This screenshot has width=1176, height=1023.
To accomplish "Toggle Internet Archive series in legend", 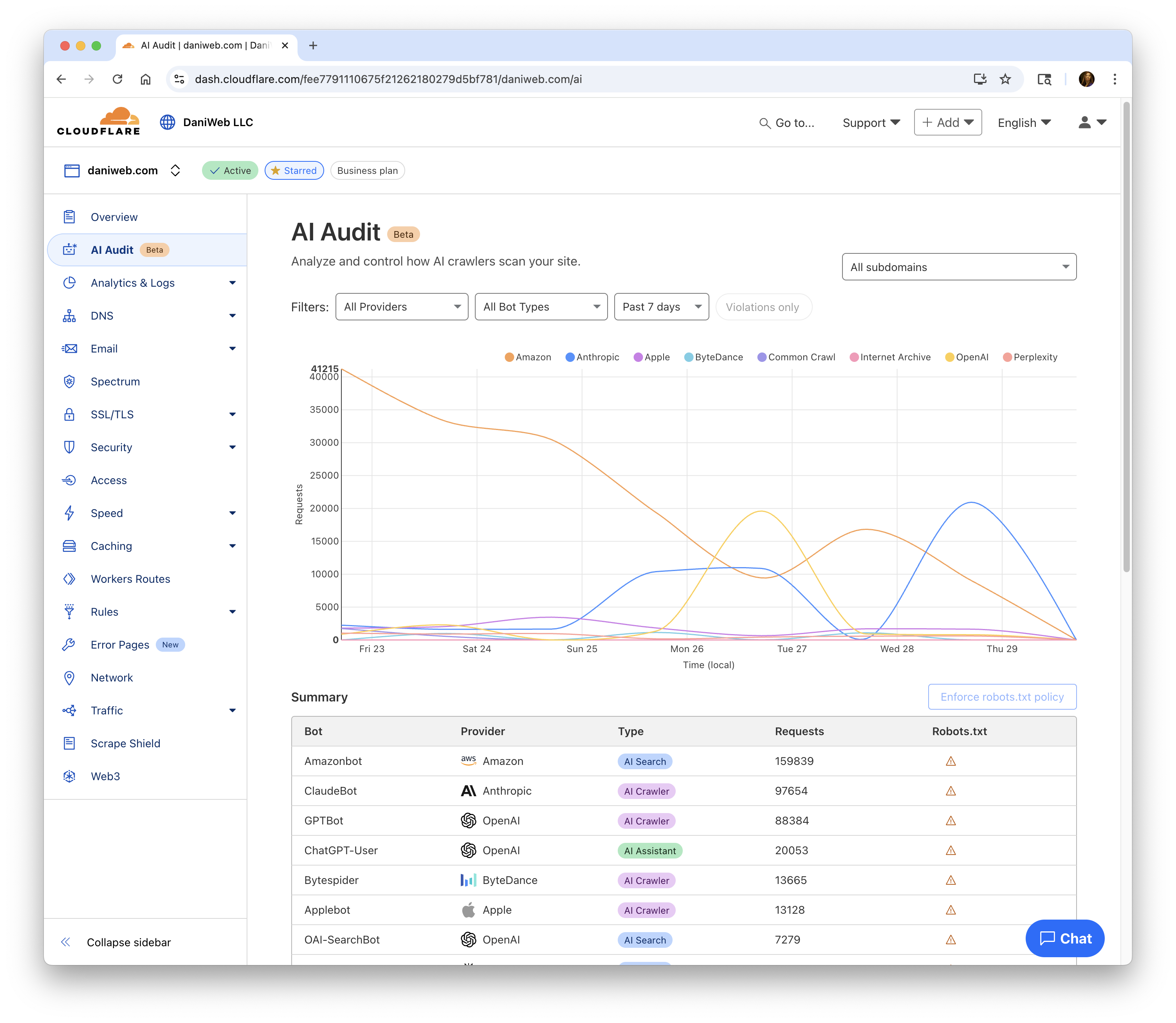I will pos(890,357).
